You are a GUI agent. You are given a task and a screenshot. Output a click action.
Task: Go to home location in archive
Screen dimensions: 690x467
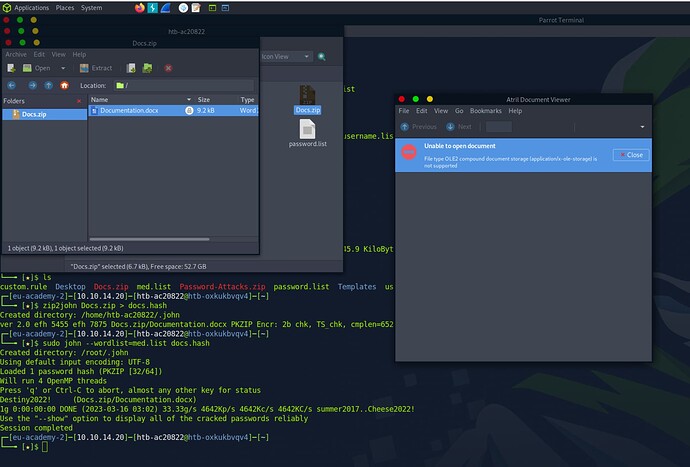[x=64, y=86]
